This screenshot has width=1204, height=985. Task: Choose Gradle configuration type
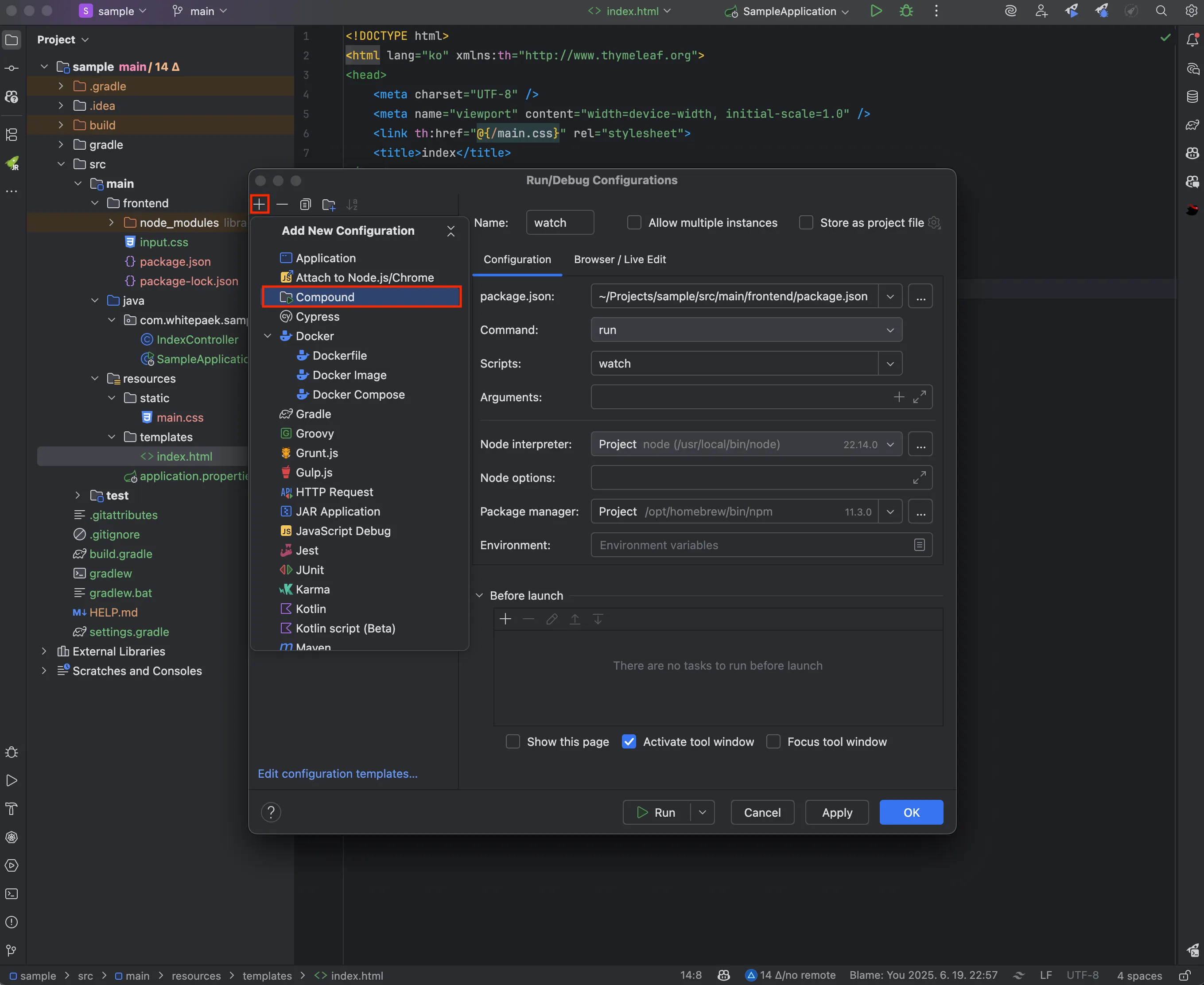click(x=313, y=414)
